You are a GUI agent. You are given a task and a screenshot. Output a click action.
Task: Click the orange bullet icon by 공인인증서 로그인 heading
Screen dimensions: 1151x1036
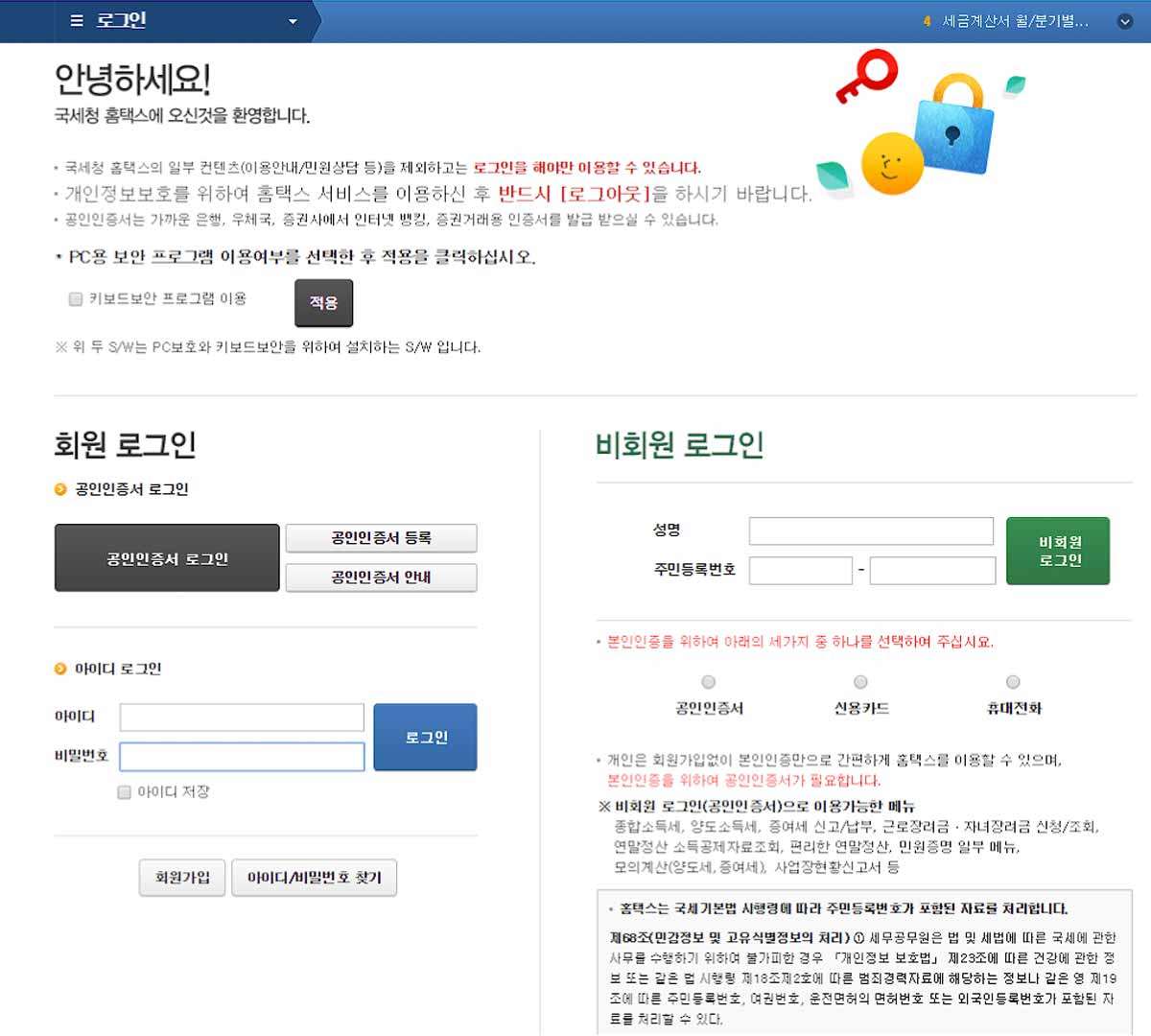[60, 490]
